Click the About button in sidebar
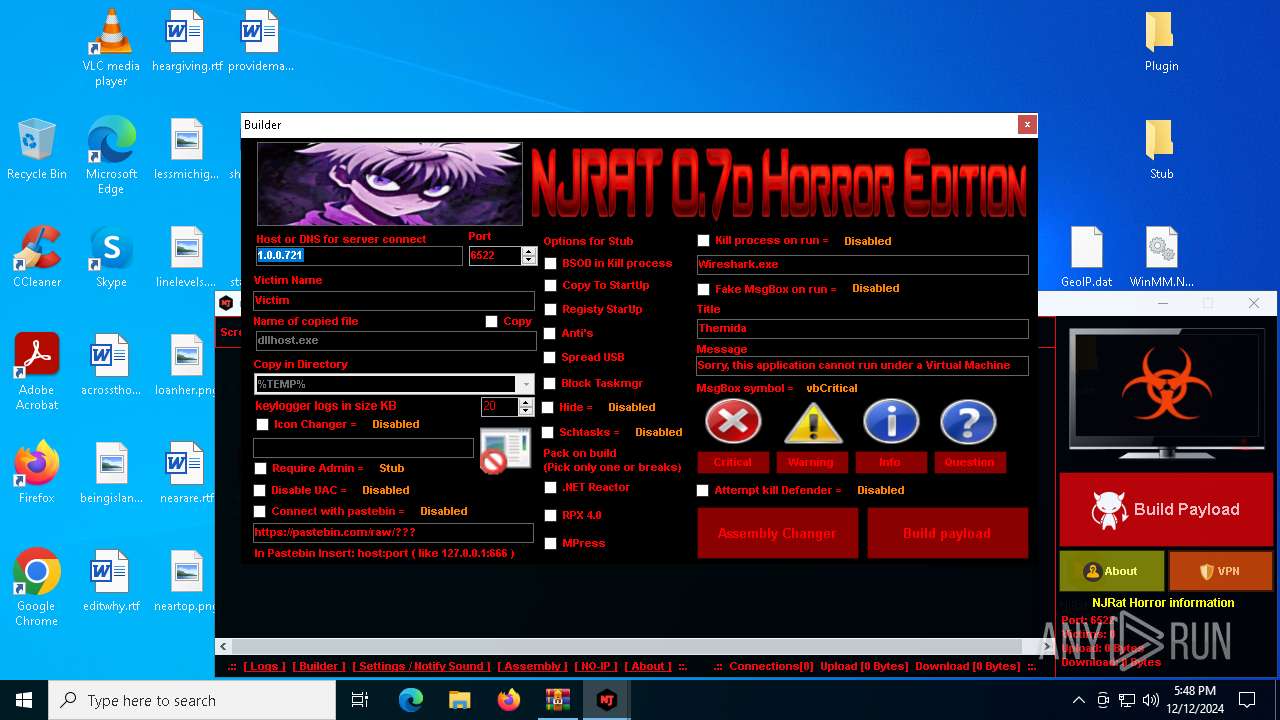Image resolution: width=1280 pixels, height=720 pixels. pyautogui.click(x=1112, y=571)
